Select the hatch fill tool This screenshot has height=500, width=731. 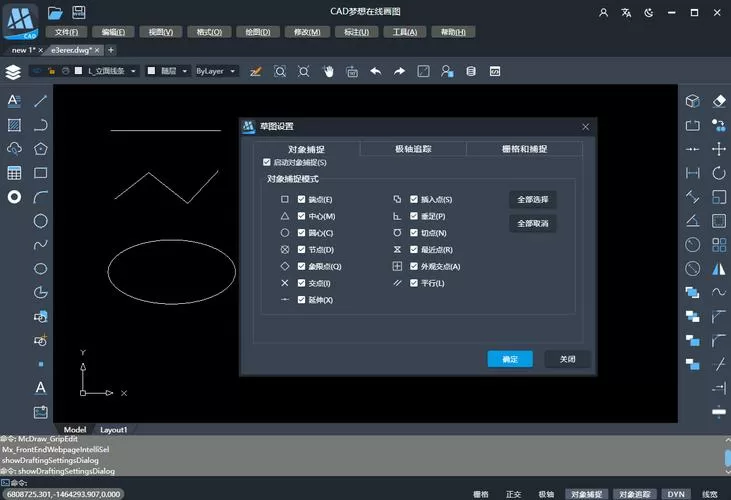[x=14, y=125]
